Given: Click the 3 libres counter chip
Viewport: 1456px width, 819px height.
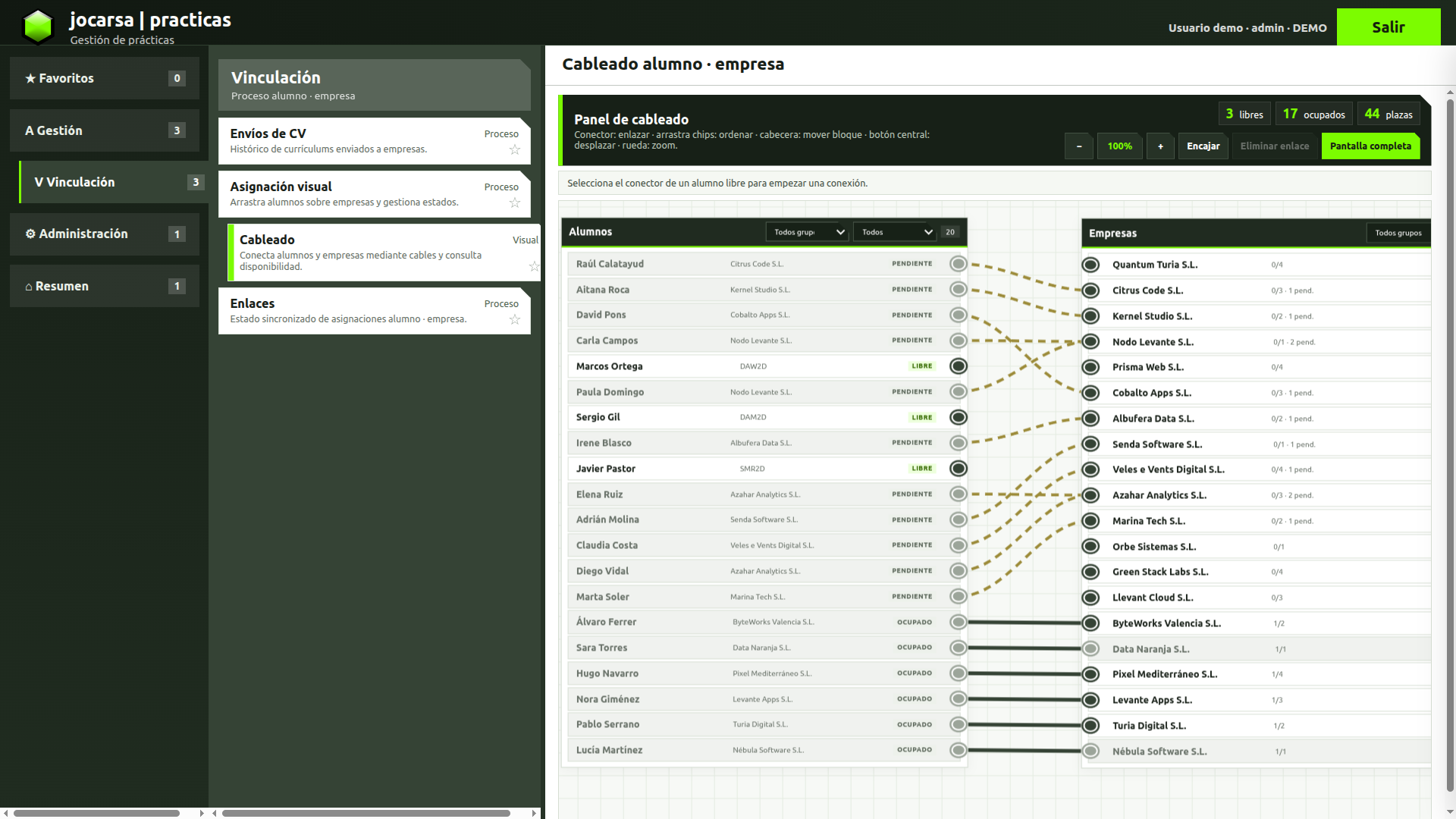Looking at the screenshot, I should coord(1244,115).
